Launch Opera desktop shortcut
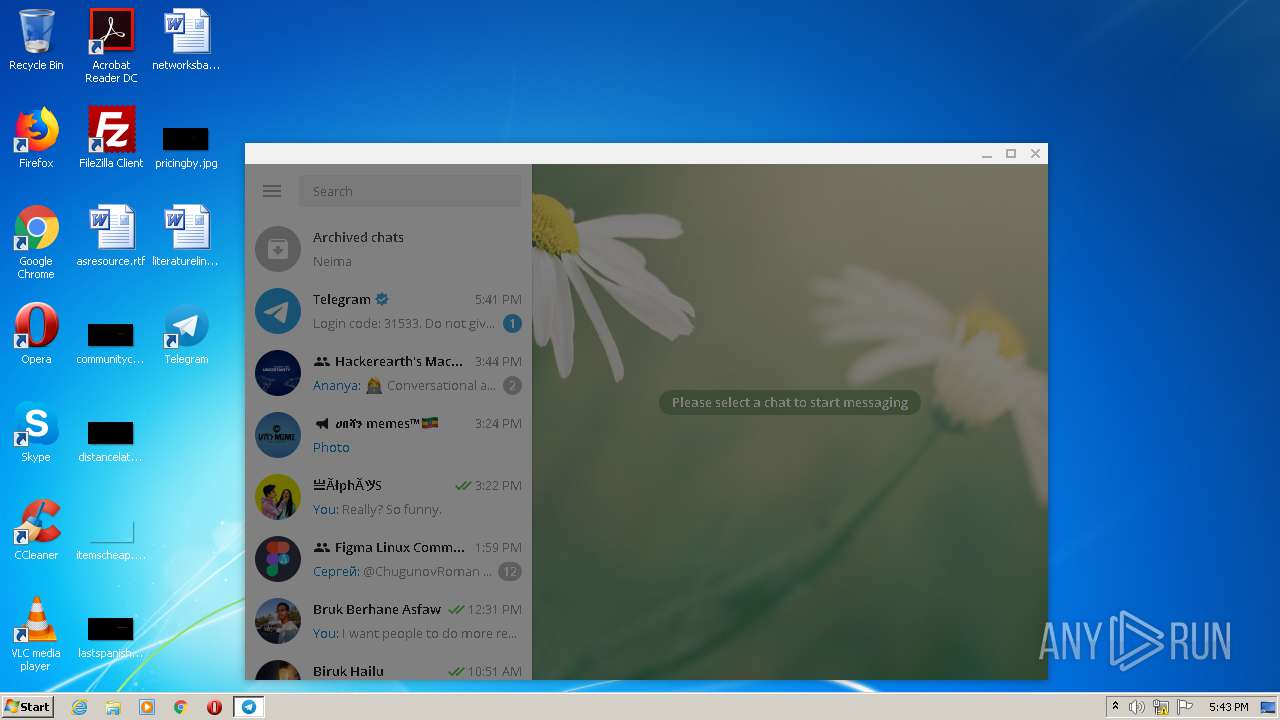Screen dimensions: 1280x720 click(36, 334)
